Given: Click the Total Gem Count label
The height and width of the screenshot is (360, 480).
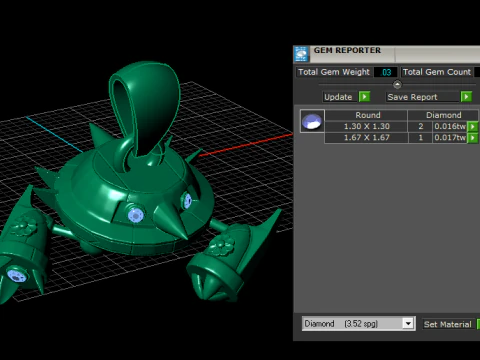Looking at the screenshot, I should click(x=436, y=72).
